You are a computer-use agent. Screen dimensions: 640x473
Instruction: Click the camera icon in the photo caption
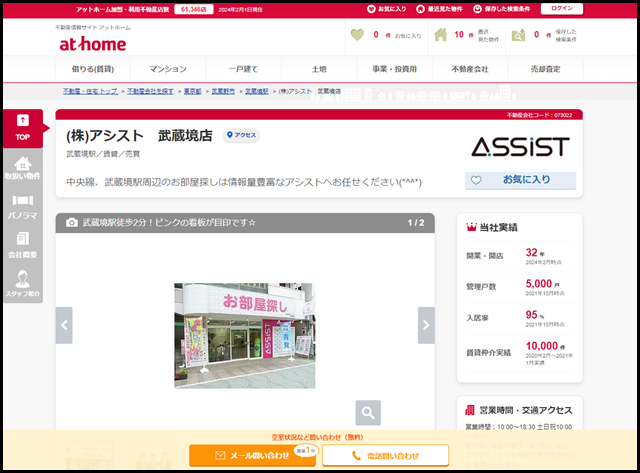(72, 222)
